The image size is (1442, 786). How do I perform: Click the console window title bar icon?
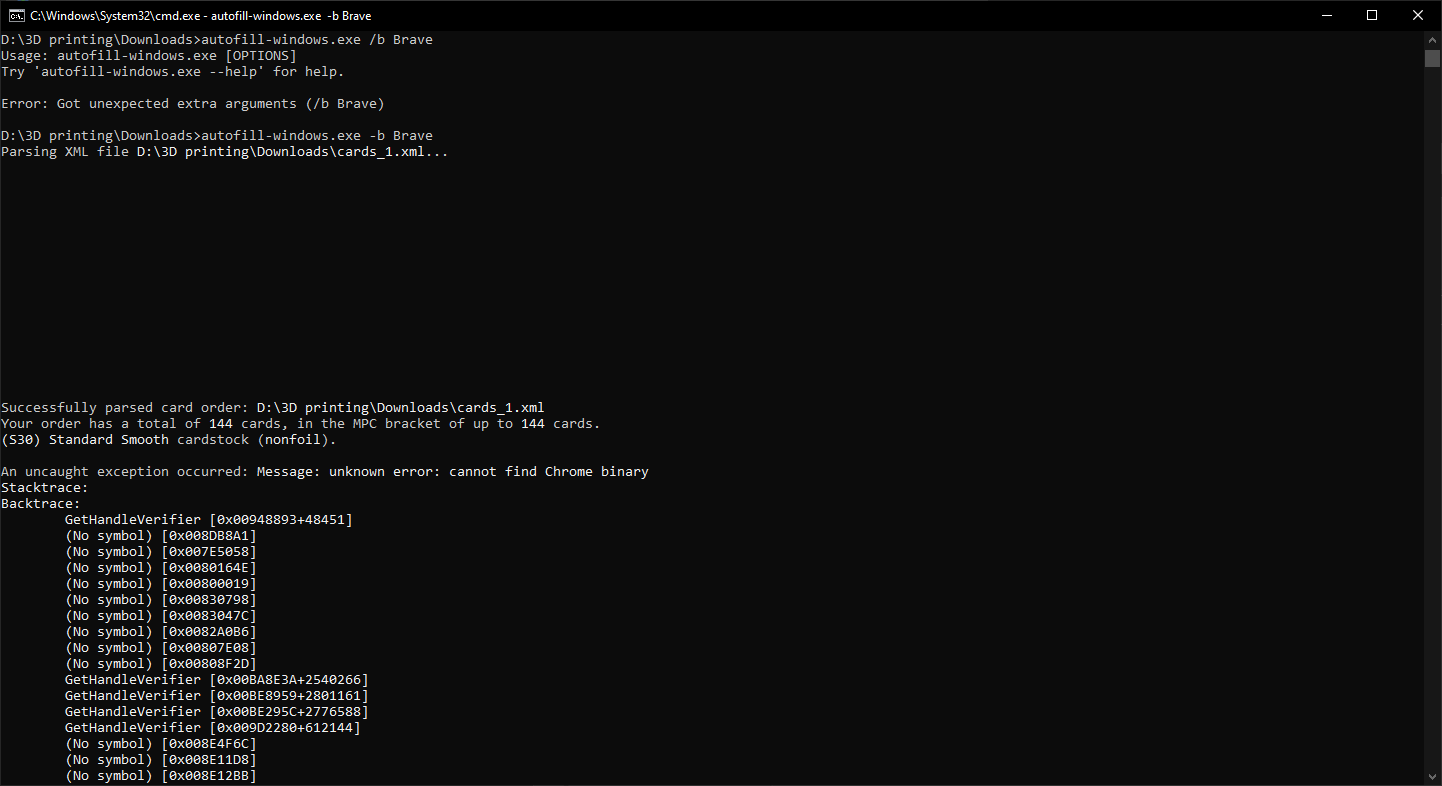[14, 15]
